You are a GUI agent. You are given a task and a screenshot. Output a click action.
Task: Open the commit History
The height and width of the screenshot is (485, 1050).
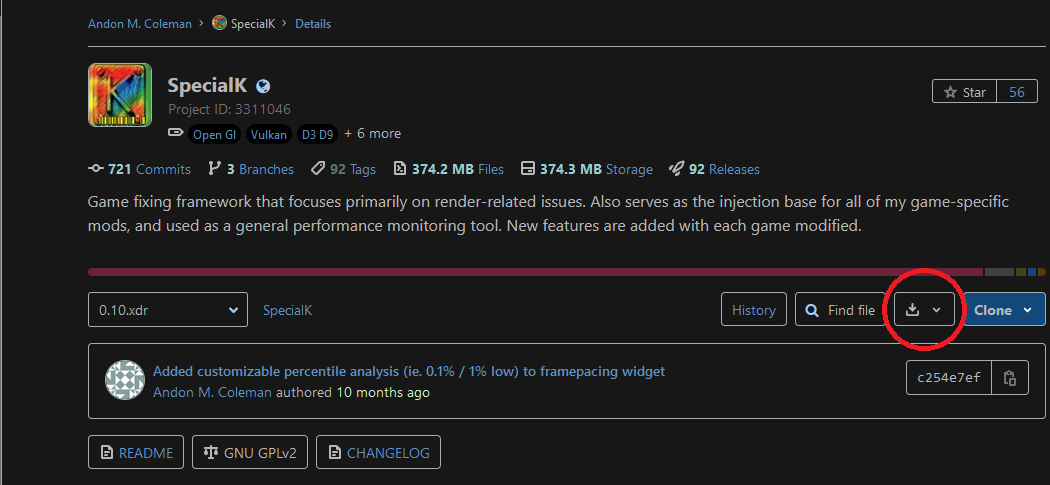coord(753,310)
